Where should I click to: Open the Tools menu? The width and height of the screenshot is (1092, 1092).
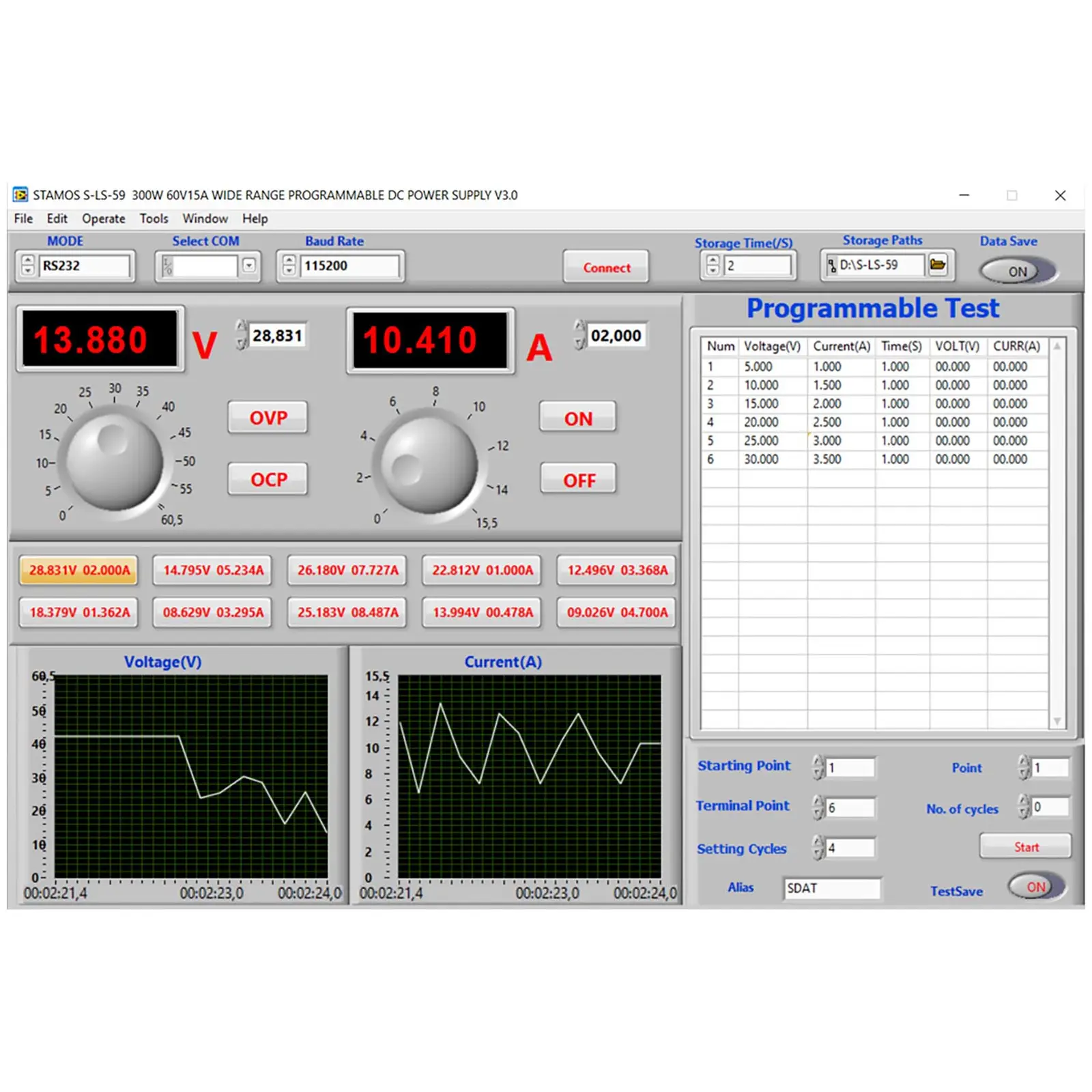tap(154, 218)
